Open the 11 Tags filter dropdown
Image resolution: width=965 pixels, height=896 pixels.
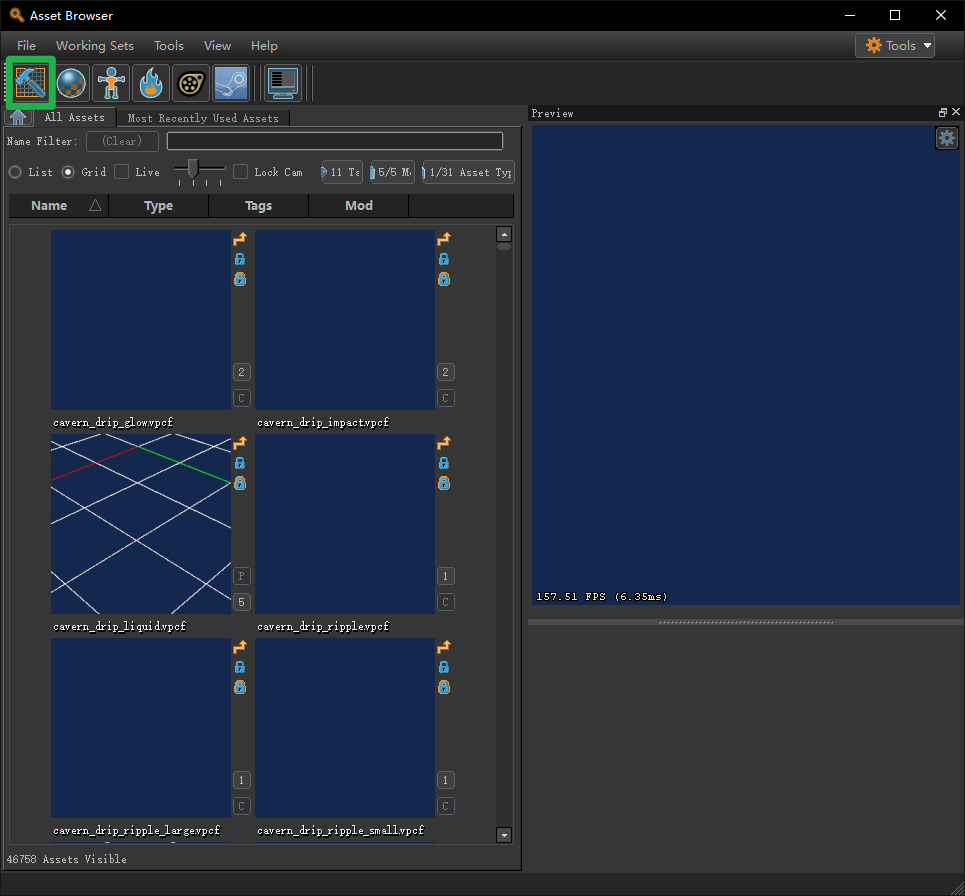point(342,172)
